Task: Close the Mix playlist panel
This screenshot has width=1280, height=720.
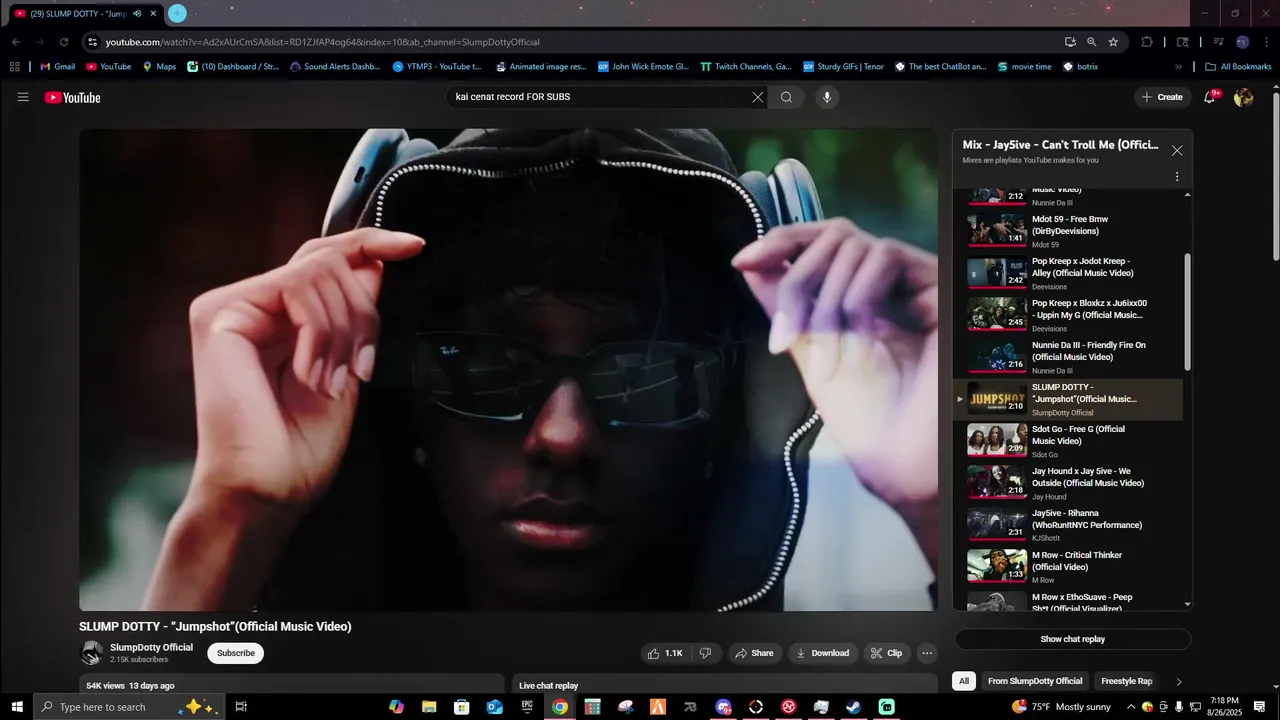Action: click(x=1177, y=151)
